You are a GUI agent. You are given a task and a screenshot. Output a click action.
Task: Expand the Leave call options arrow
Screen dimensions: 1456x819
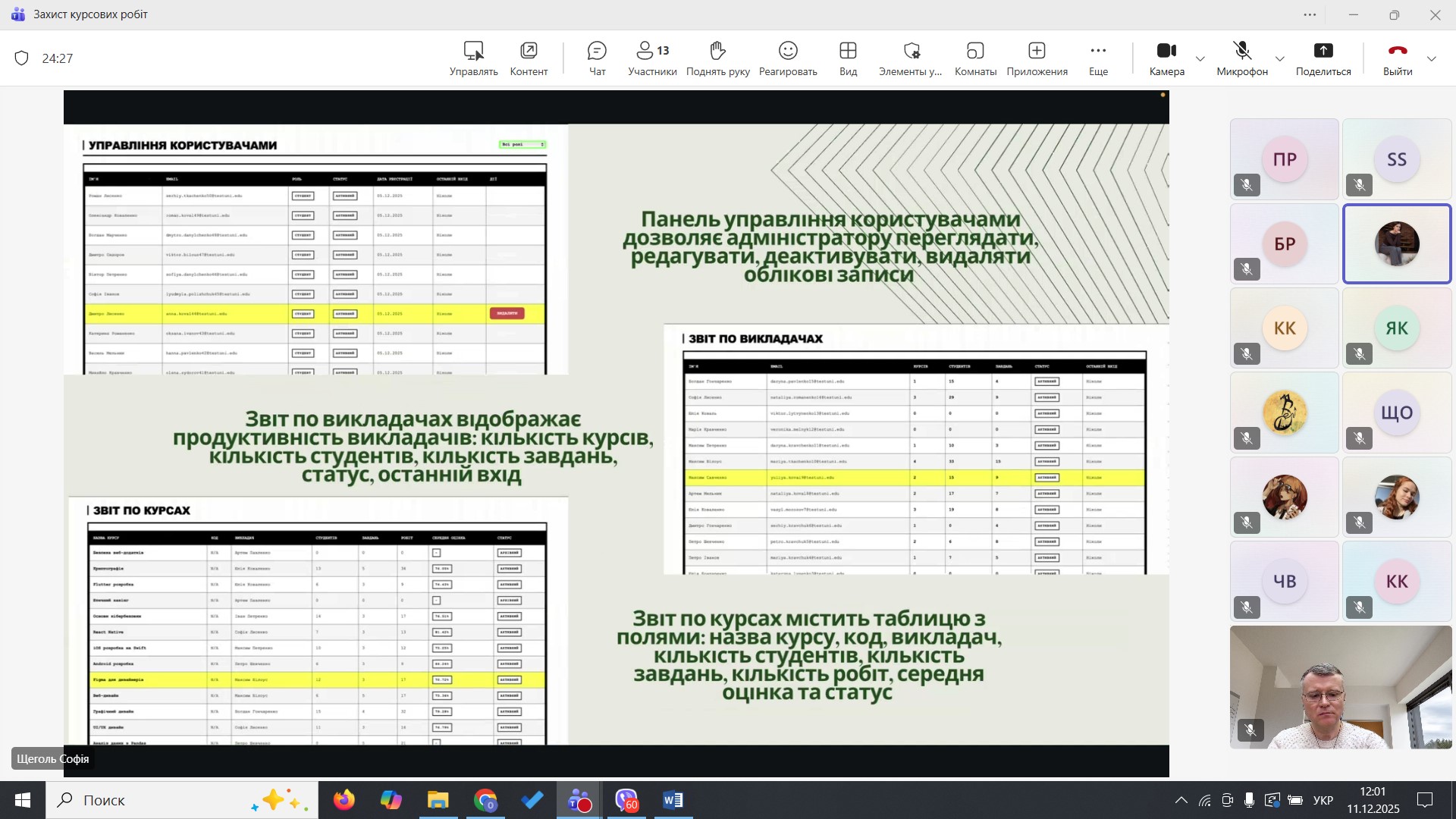1432,59
